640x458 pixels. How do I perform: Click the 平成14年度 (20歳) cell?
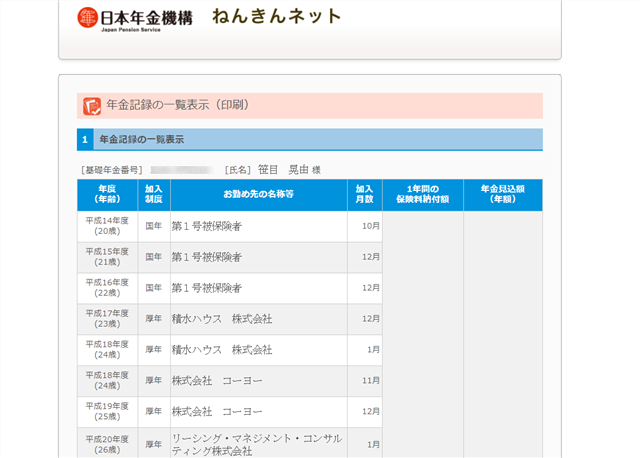pos(107,226)
